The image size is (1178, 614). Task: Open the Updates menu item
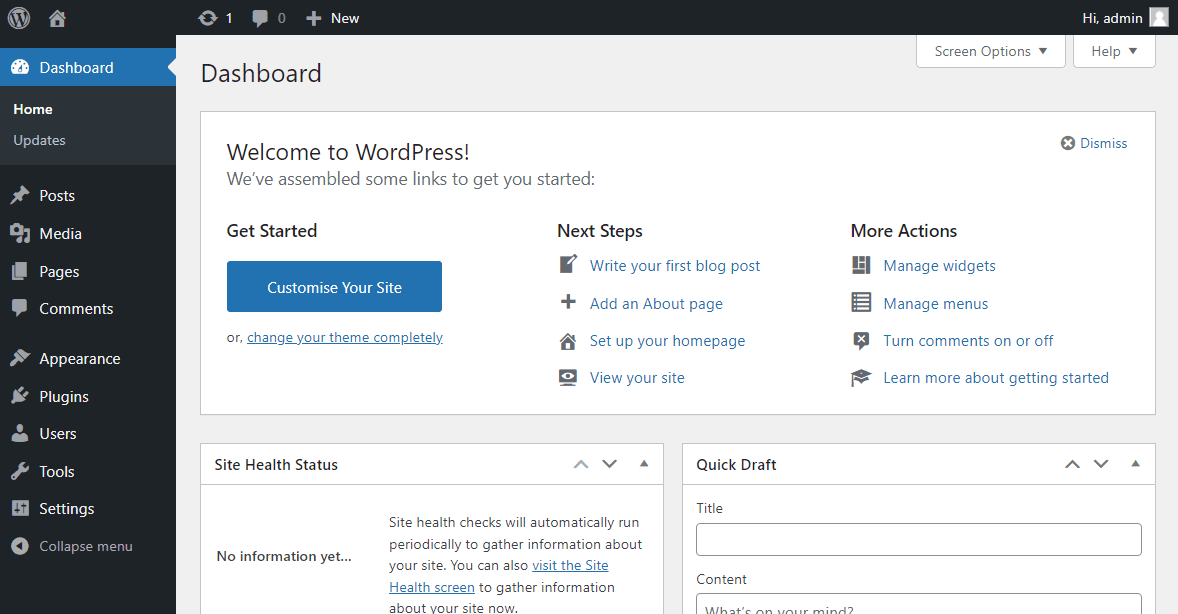tap(39, 140)
